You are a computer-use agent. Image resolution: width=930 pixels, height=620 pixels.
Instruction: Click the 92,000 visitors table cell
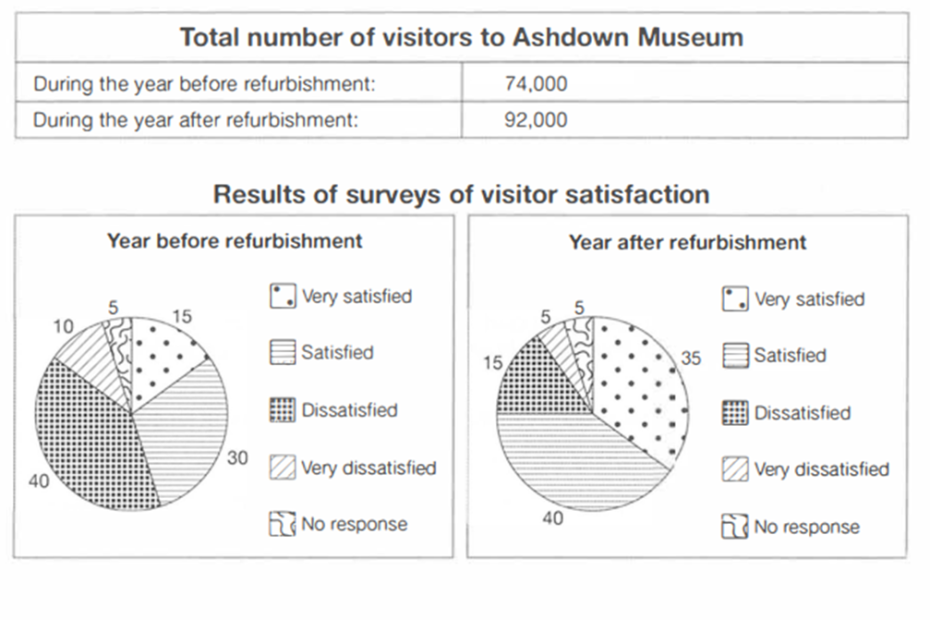pyautogui.click(x=536, y=120)
